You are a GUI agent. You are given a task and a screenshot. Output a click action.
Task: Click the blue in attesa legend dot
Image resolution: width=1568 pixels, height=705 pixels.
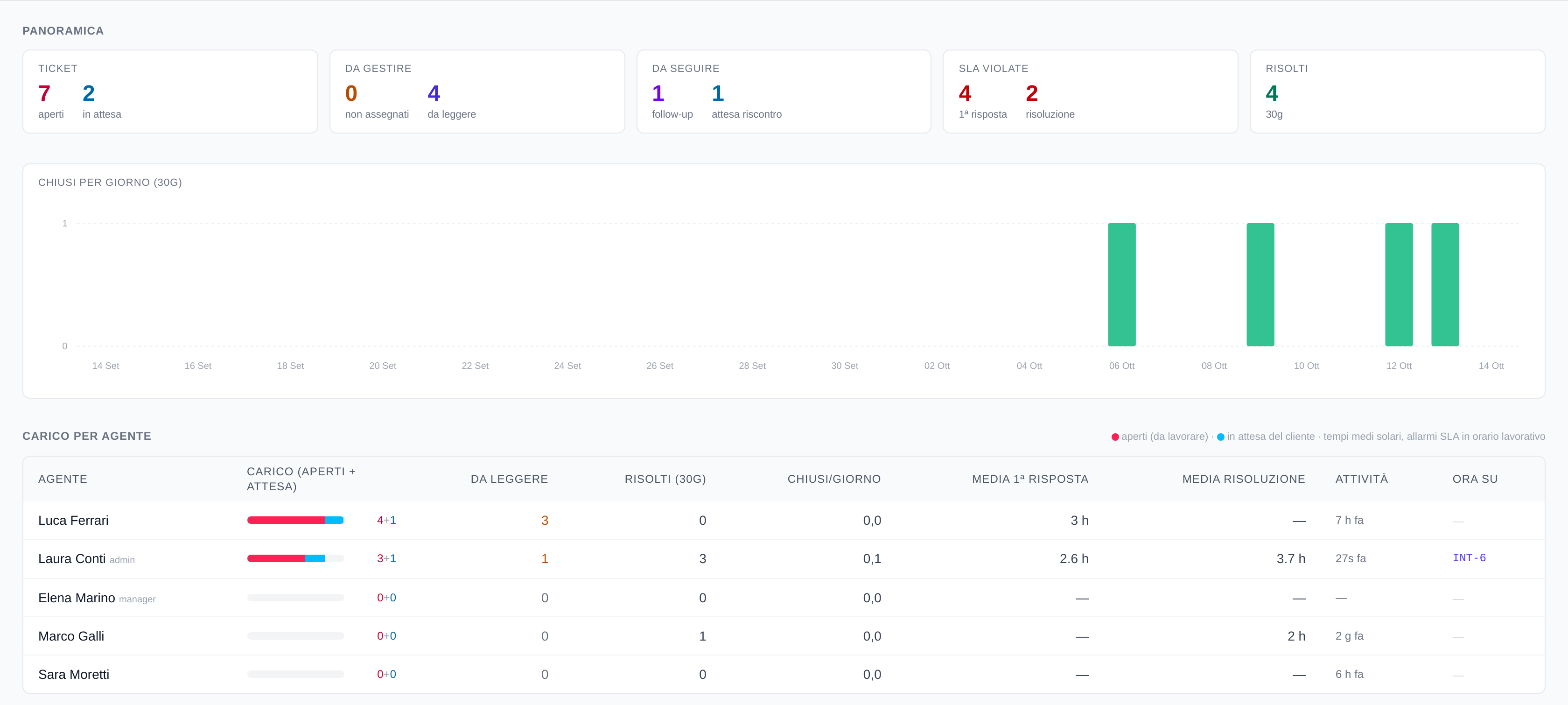(x=1220, y=437)
